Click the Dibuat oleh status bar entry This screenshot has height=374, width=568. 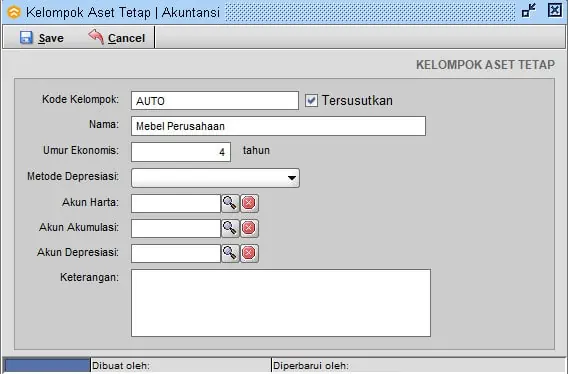[x=121, y=366]
